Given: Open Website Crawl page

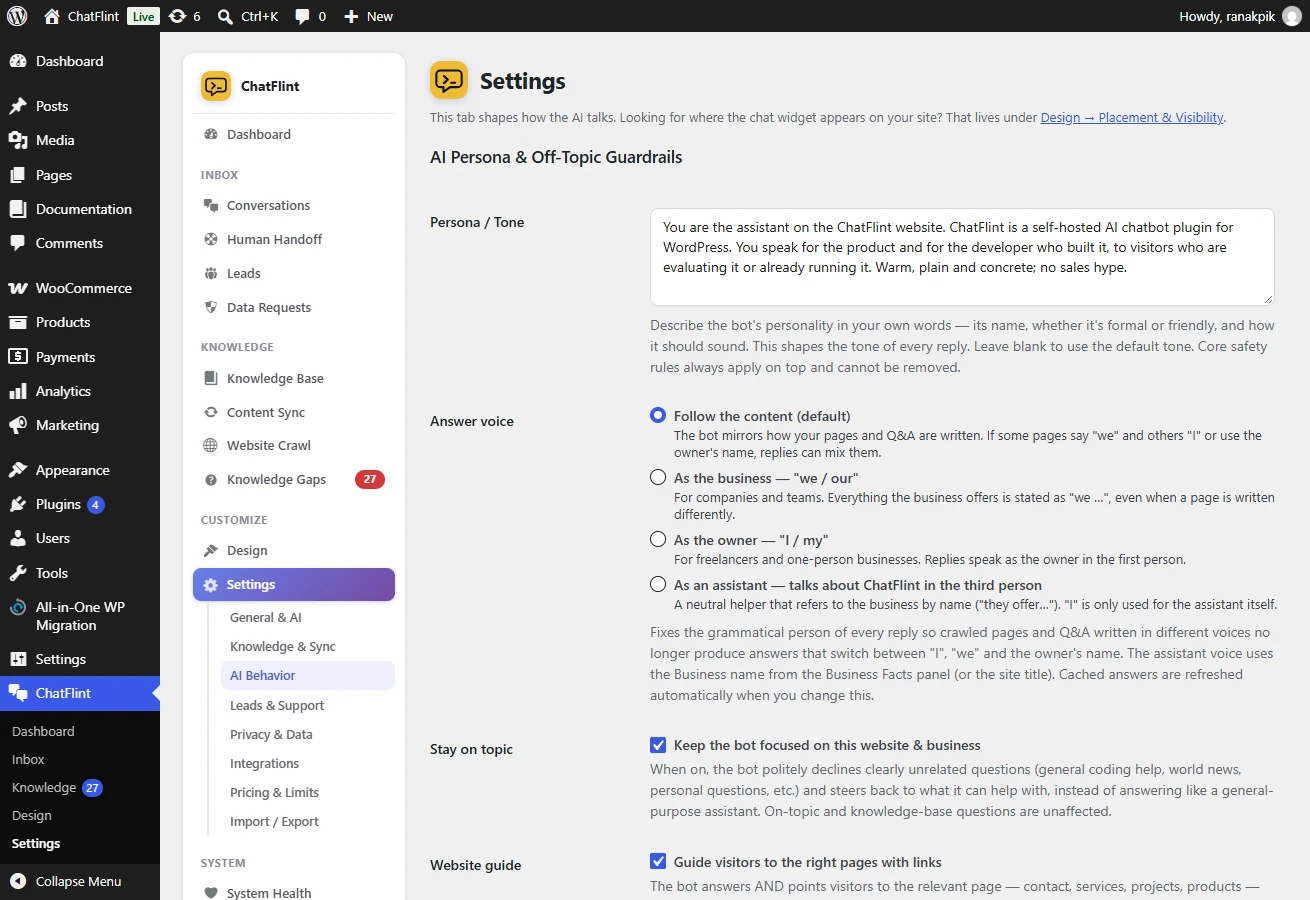Looking at the screenshot, I should coord(294,445).
